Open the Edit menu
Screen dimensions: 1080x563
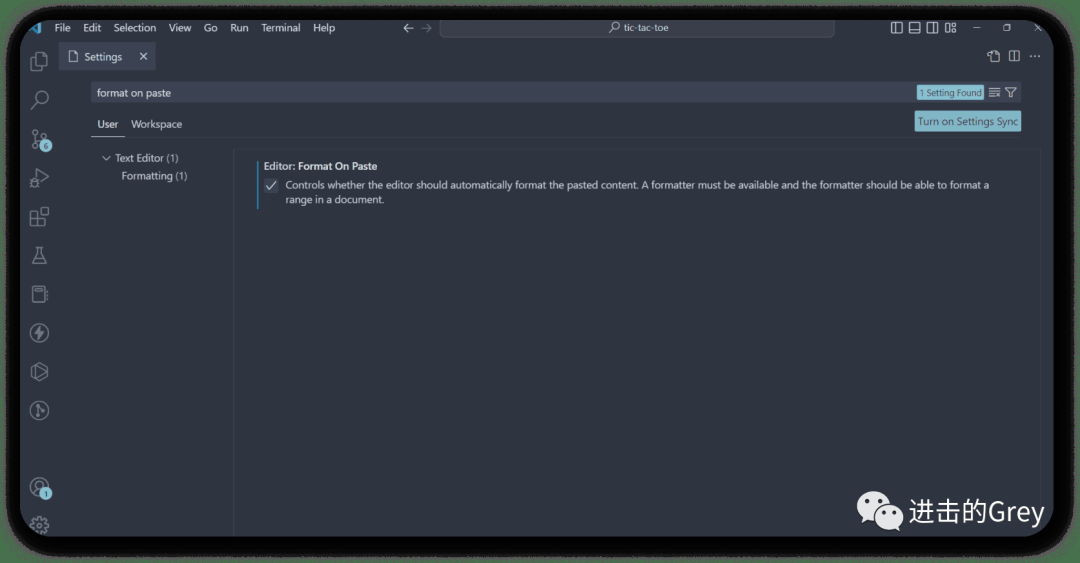click(x=92, y=28)
